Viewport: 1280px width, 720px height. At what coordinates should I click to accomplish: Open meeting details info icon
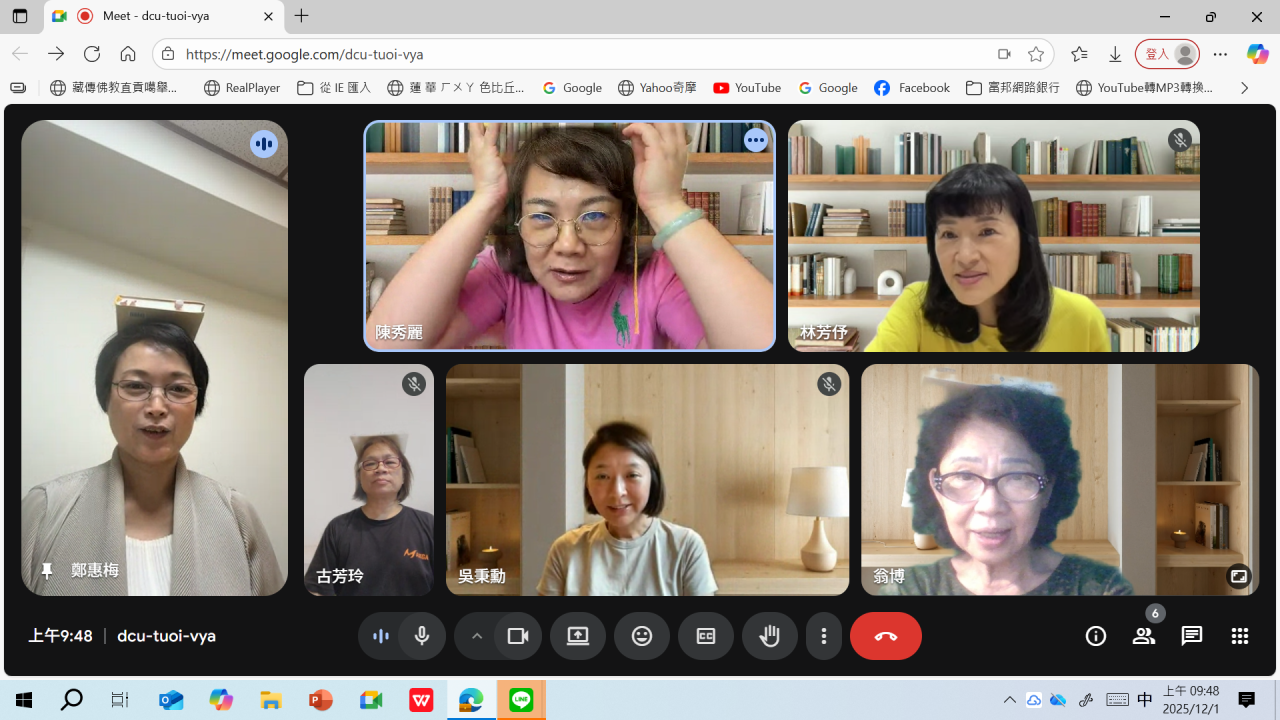[1096, 636]
